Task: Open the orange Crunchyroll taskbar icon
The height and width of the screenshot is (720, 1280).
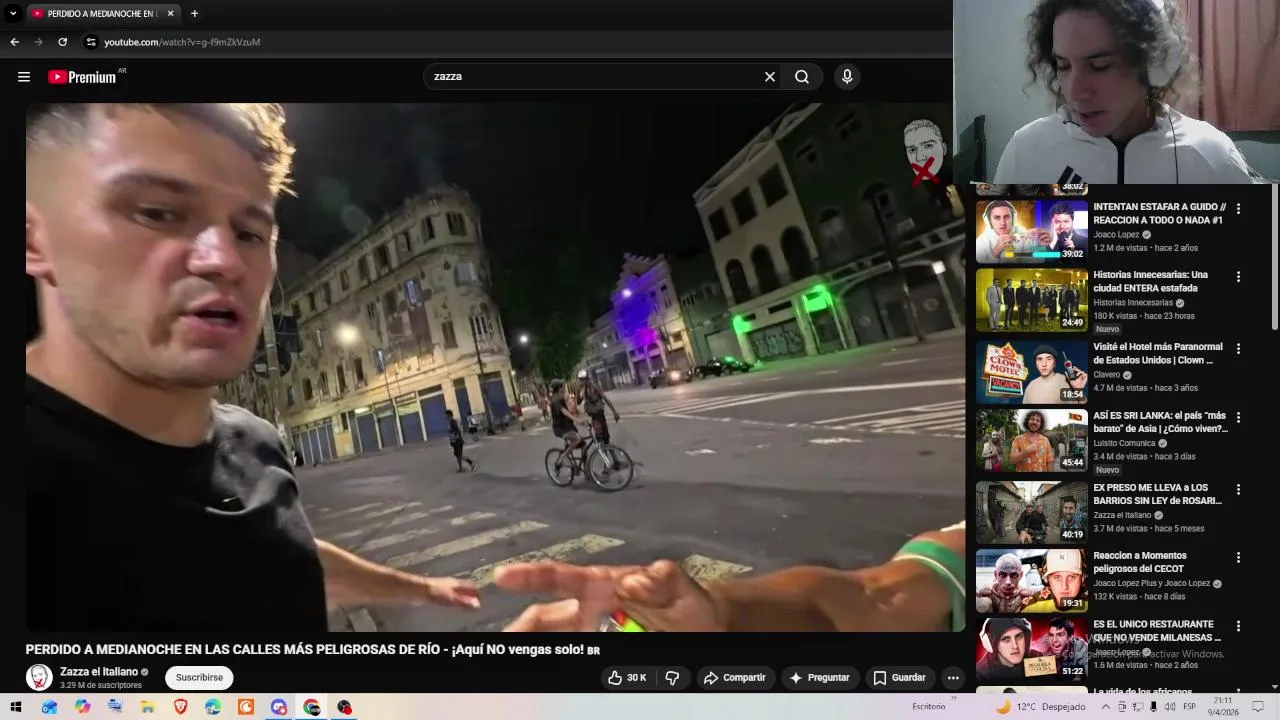Action: (x=246, y=707)
